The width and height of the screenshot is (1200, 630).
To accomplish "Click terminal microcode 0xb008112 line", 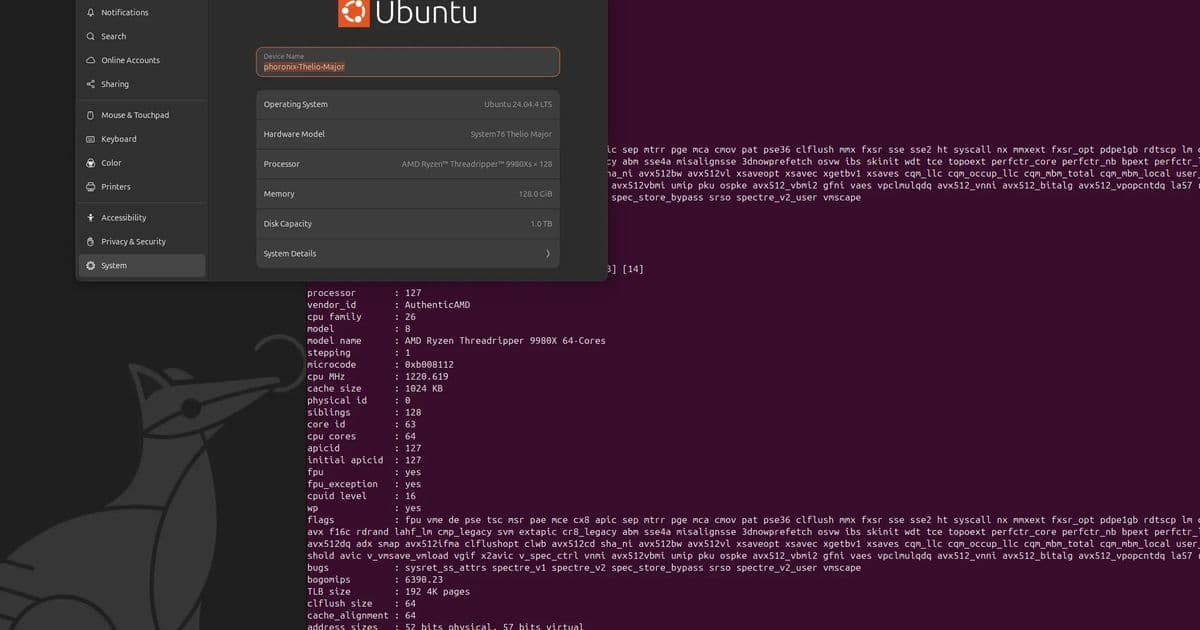I will tap(380, 365).
